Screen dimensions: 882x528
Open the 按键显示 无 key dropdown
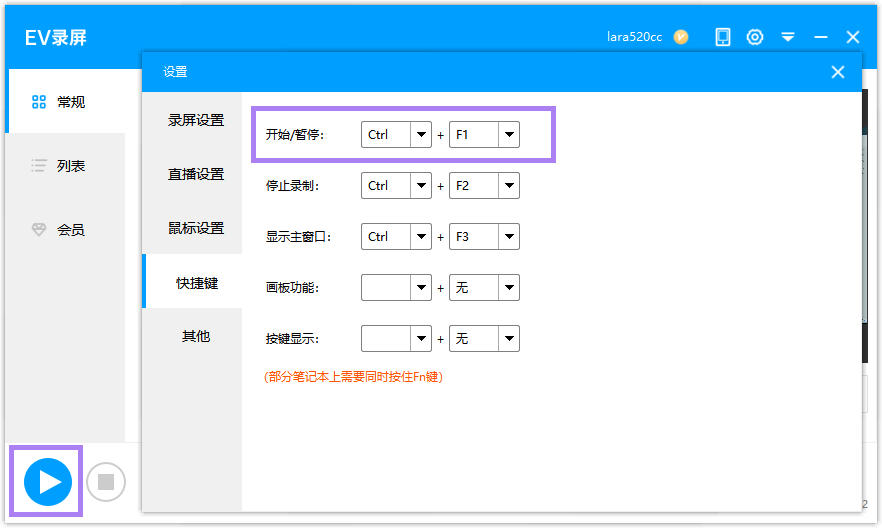click(509, 339)
